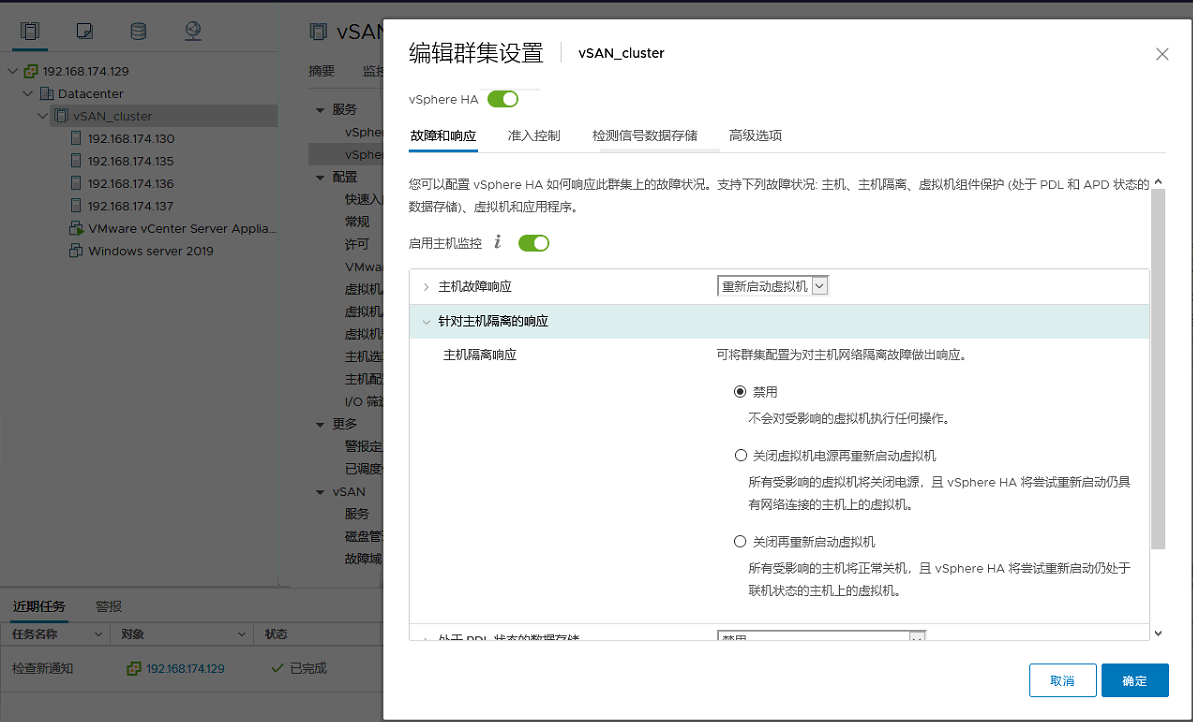Select the 禁用 radio option
The width and height of the screenshot is (1193, 722).
click(740, 392)
